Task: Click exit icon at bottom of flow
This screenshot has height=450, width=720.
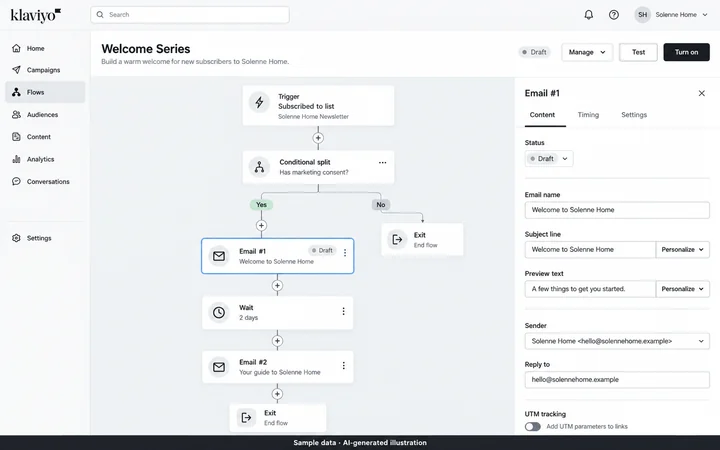Action: pyautogui.click(x=247, y=417)
